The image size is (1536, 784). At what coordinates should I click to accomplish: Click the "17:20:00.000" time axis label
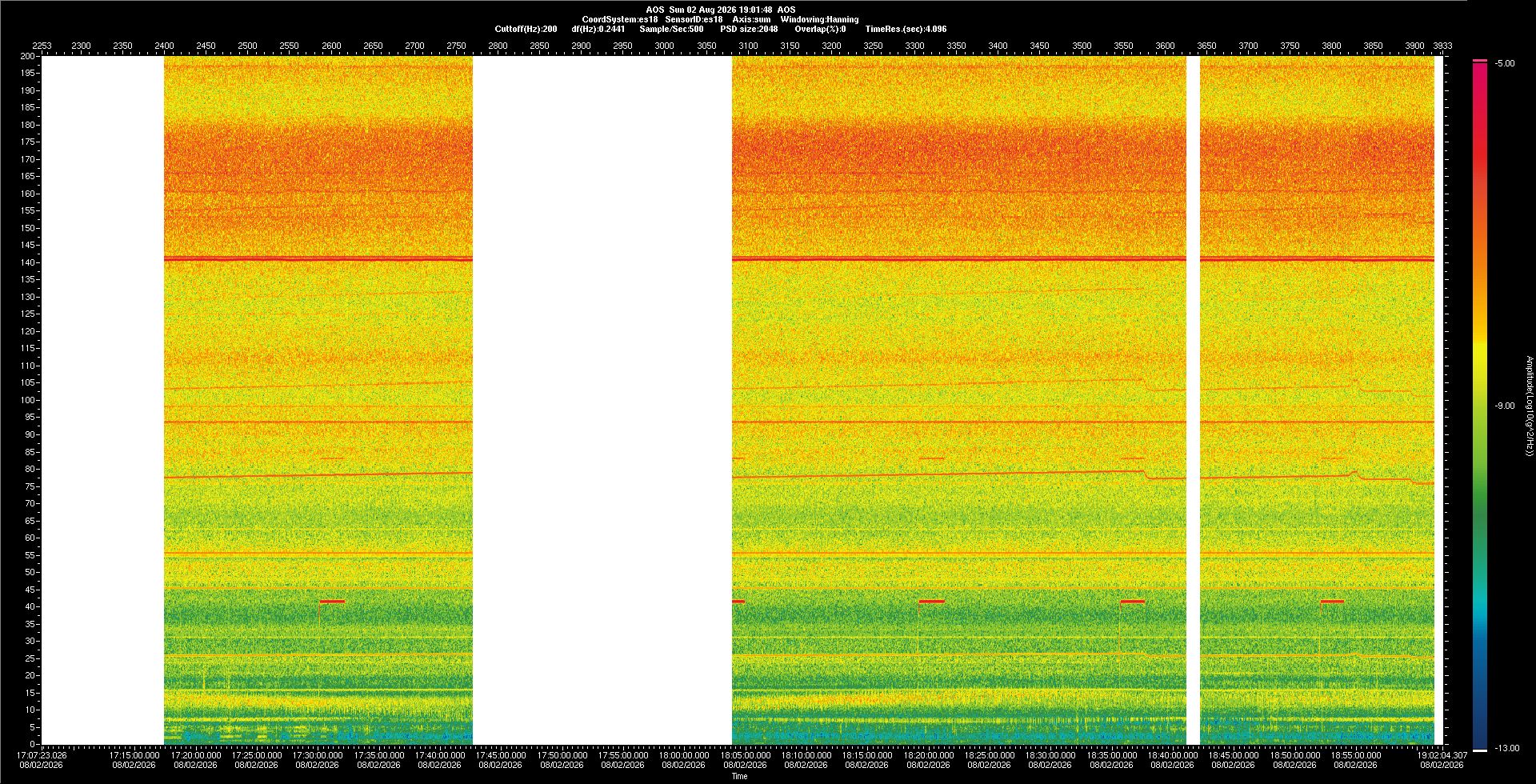[195, 754]
